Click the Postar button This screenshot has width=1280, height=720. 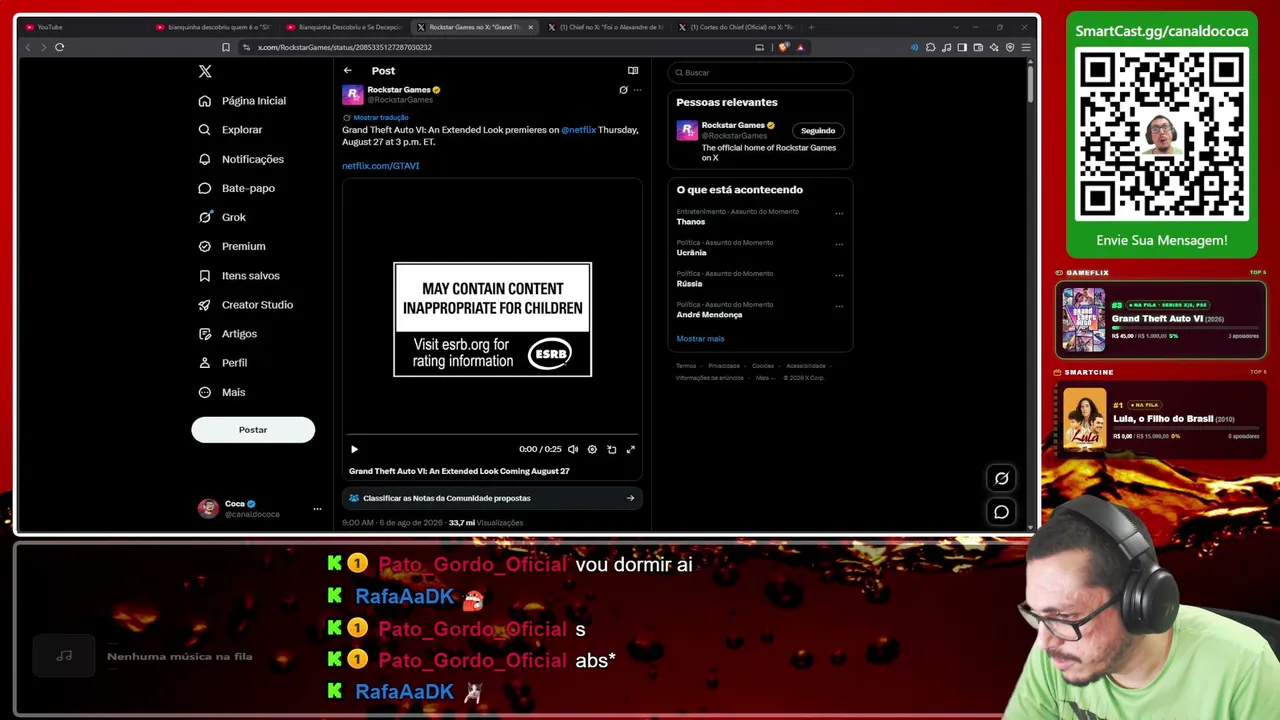[253, 430]
